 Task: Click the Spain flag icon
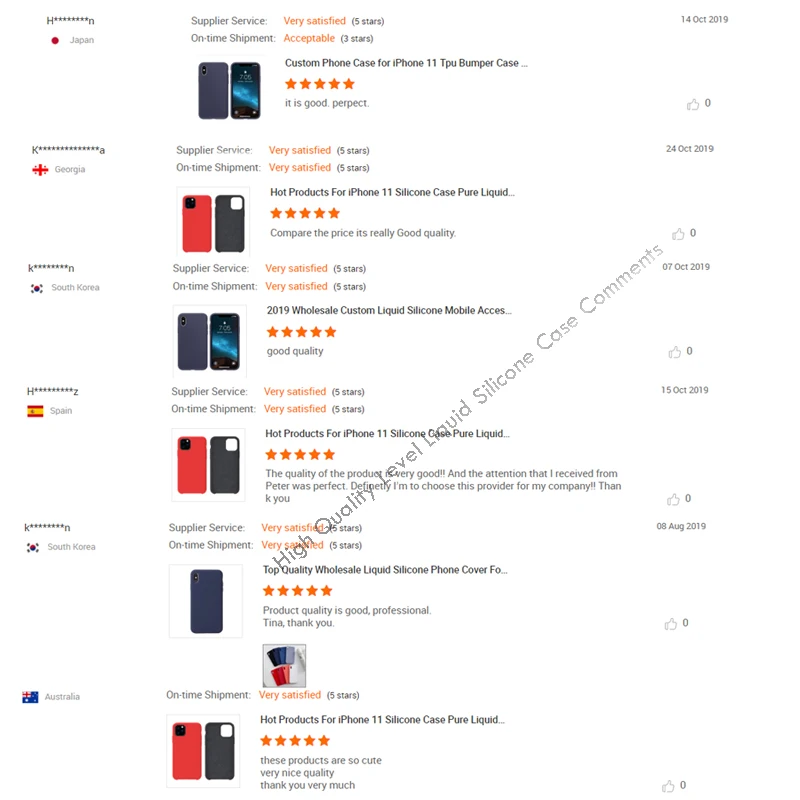click(x=35, y=411)
